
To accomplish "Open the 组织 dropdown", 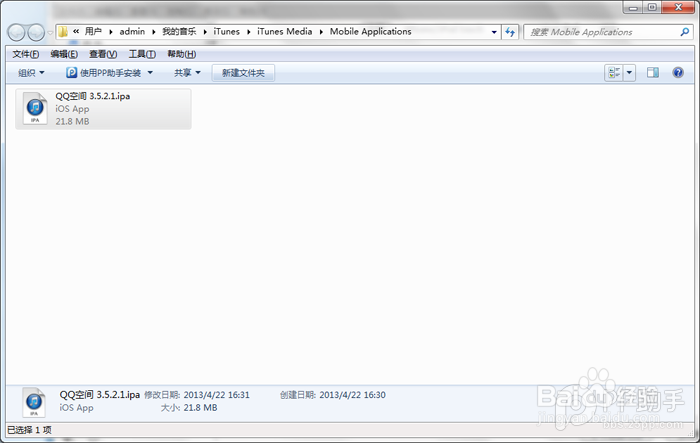I will click(31, 73).
